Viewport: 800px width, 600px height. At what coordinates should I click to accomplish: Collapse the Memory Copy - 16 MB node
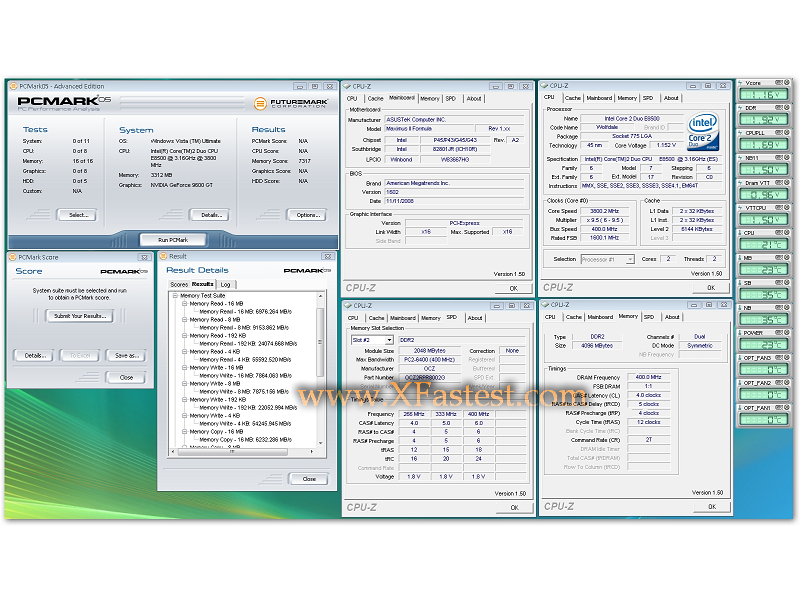point(185,432)
